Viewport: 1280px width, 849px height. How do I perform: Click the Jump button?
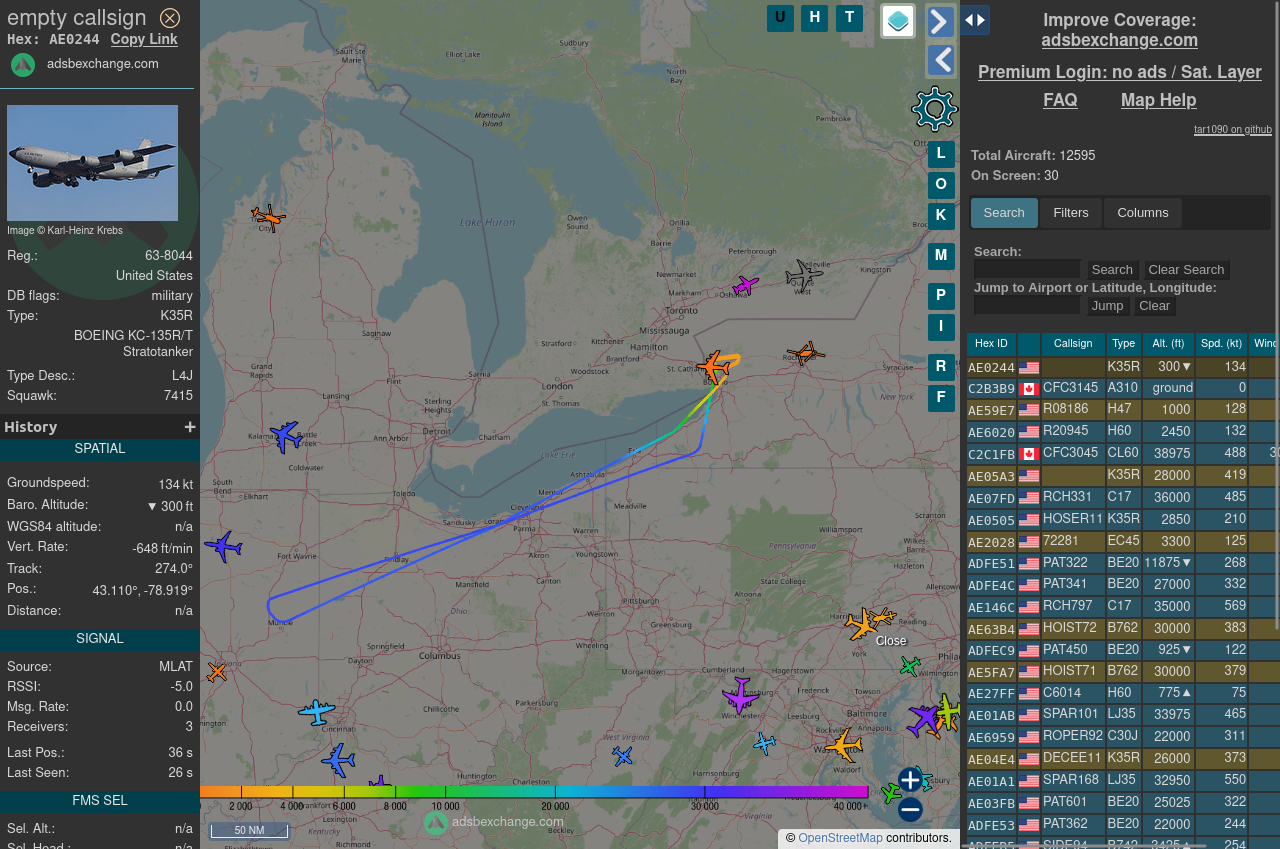click(1107, 306)
